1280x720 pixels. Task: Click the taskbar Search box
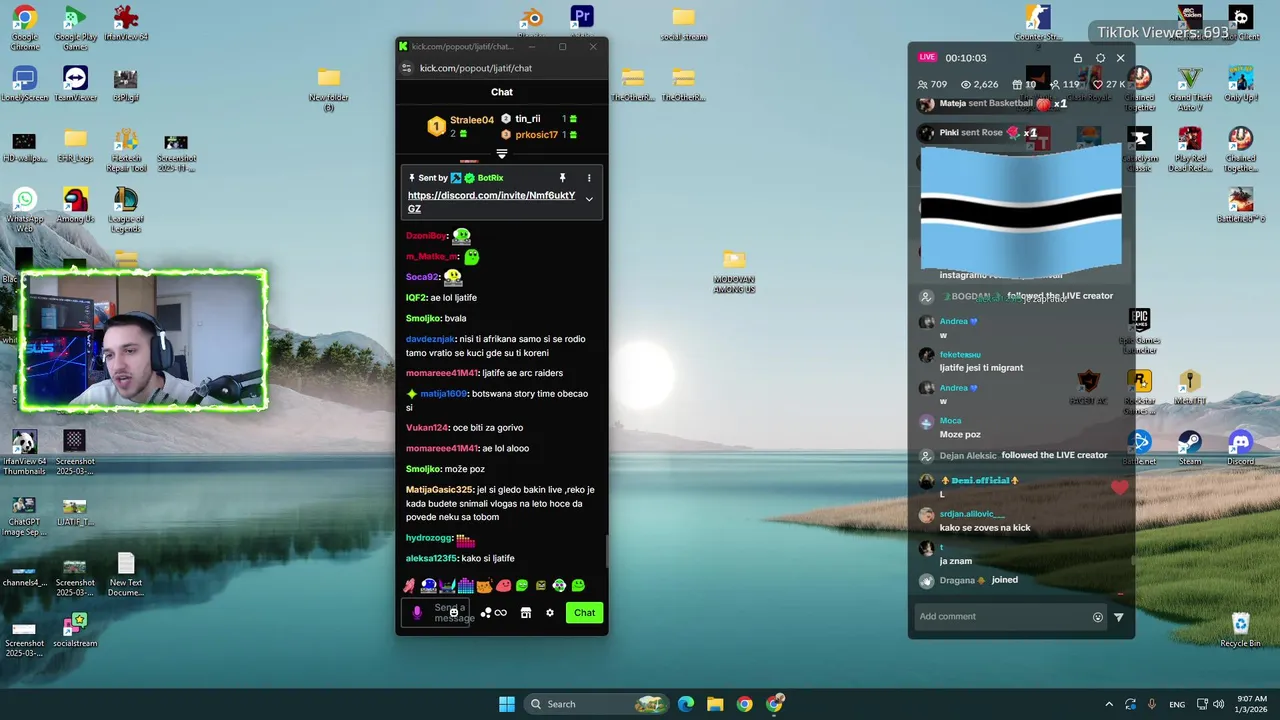point(596,704)
